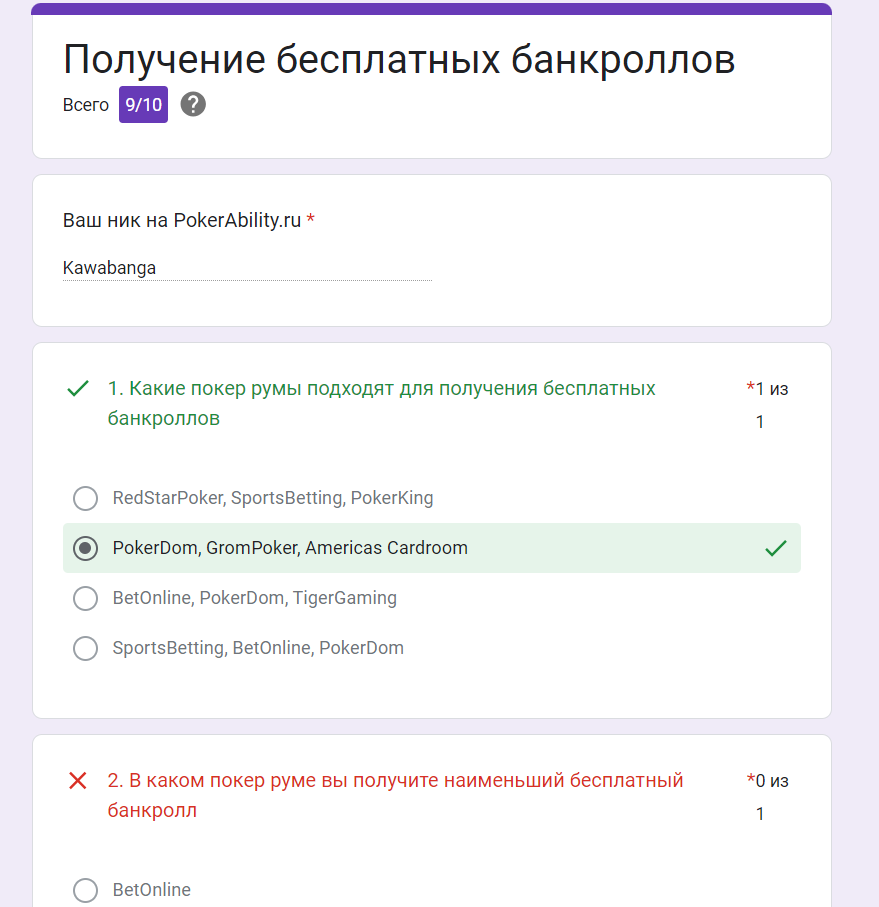Click the form title Получение бесплатных банкроллов
Screen dimensions: 879x907
coord(399,60)
